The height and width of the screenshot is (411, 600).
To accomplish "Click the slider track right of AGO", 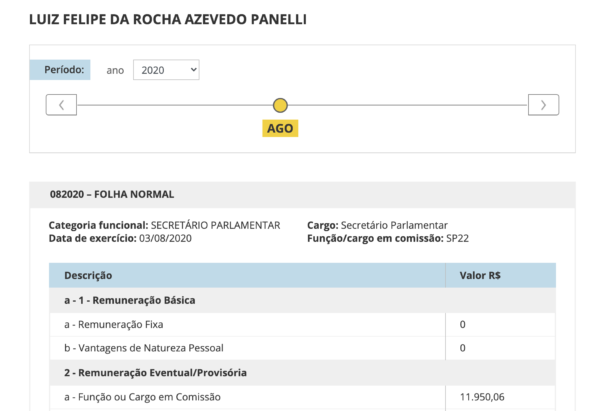I will 408,105.
